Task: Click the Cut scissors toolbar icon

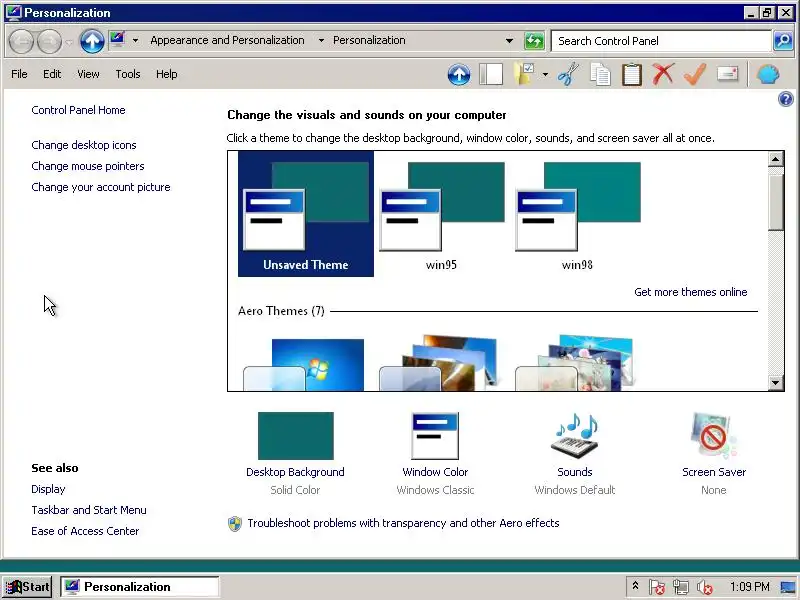Action: (x=568, y=74)
